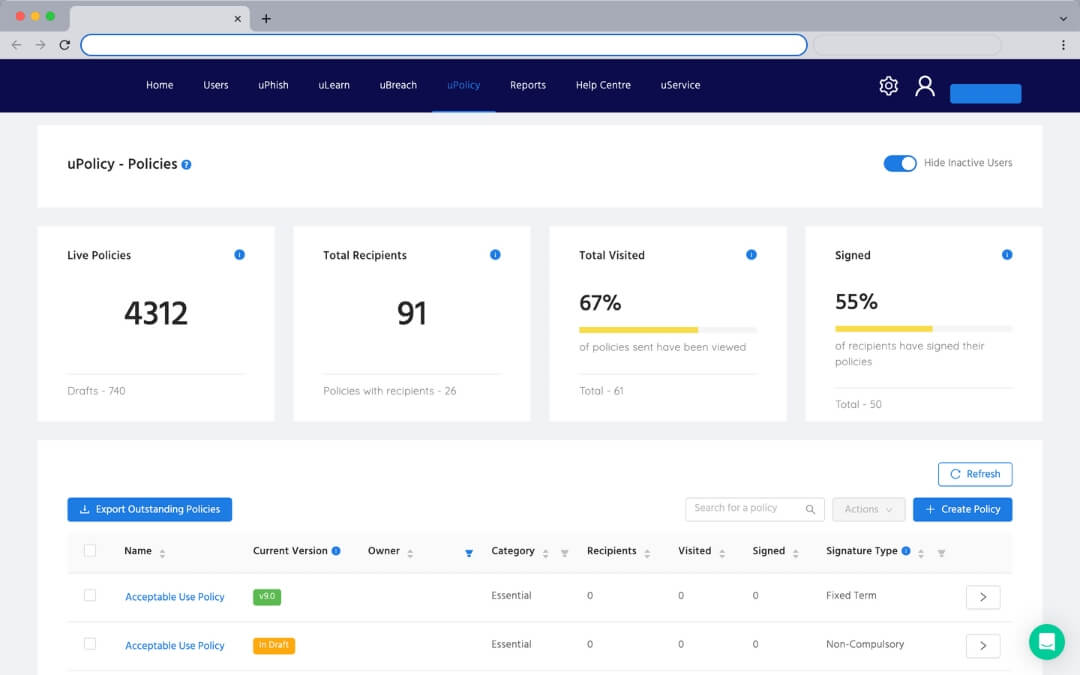This screenshot has height=675, width=1080.
Task: Select the first Acceptable Use Policy checkbox
Action: [90, 596]
